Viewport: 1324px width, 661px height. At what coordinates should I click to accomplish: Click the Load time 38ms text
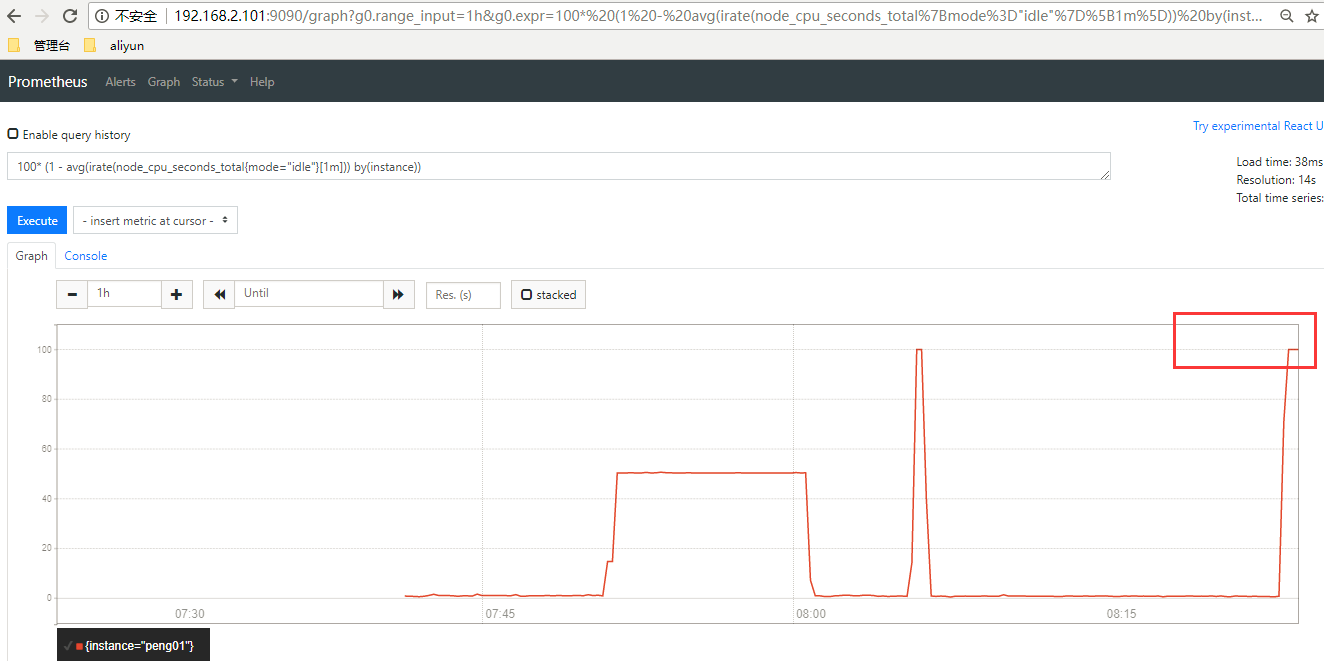1279,162
